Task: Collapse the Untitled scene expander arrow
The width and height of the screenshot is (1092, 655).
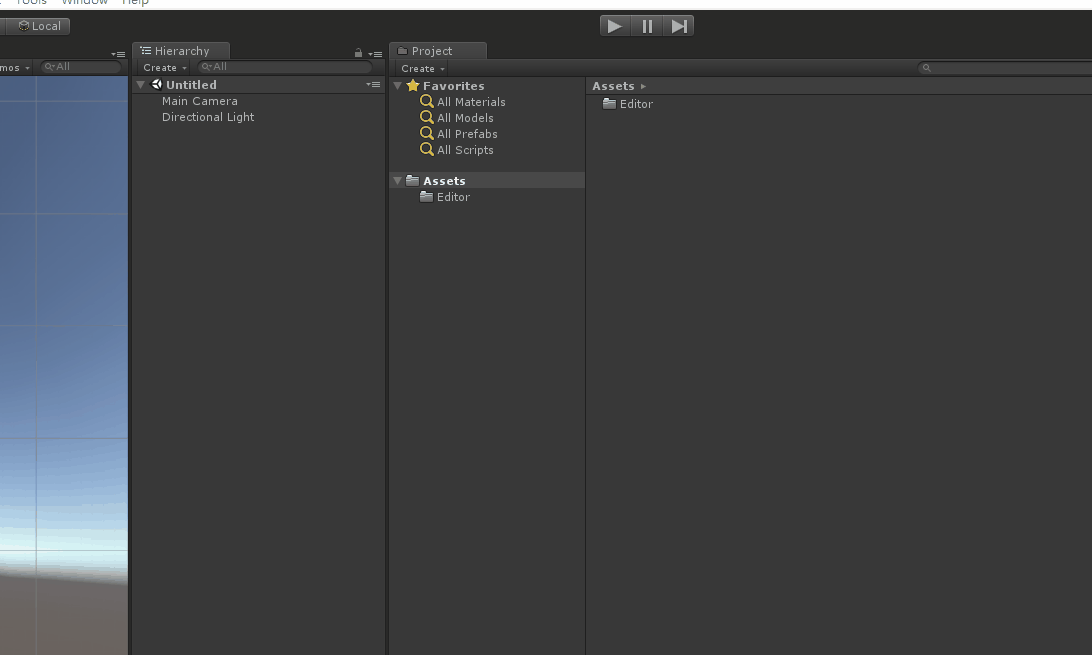Action: (x=141, y=85)
